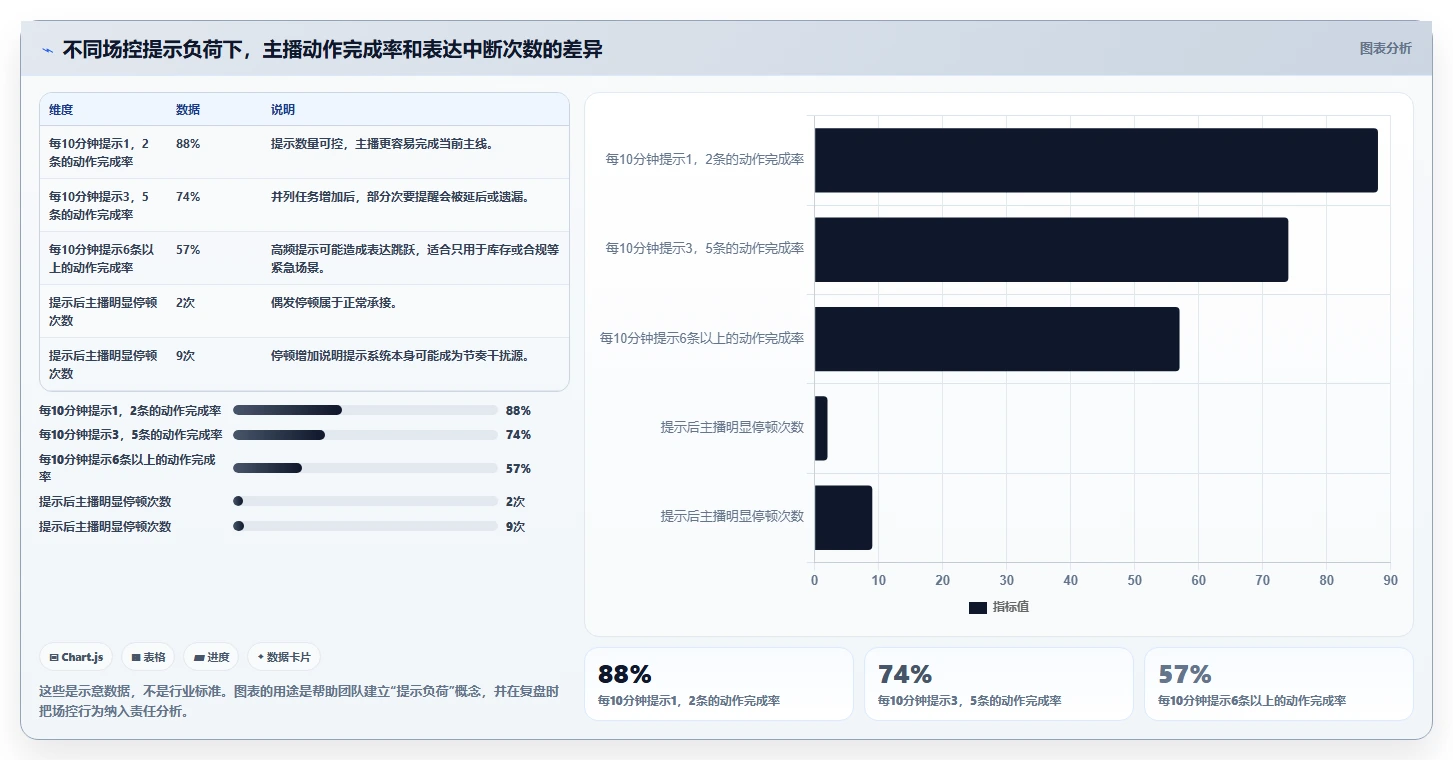1453x760 pixels.
Task: Click x-axis tick label 80
Action: [x=1326, y=580]
